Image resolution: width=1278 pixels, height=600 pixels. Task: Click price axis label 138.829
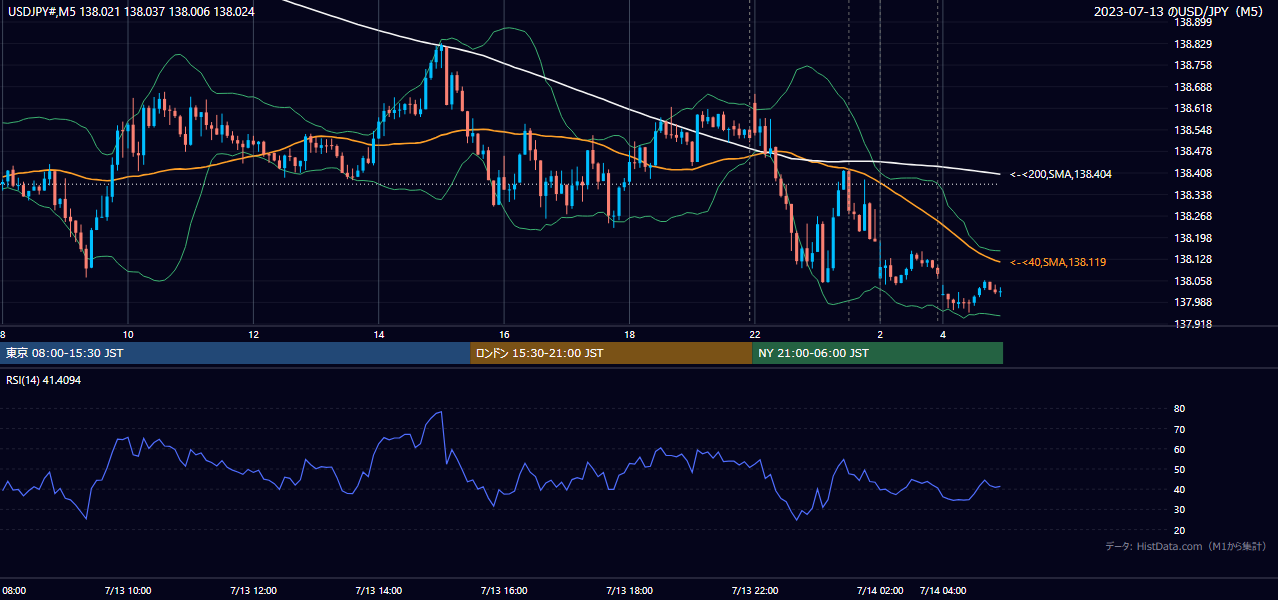pos(1193,44)
